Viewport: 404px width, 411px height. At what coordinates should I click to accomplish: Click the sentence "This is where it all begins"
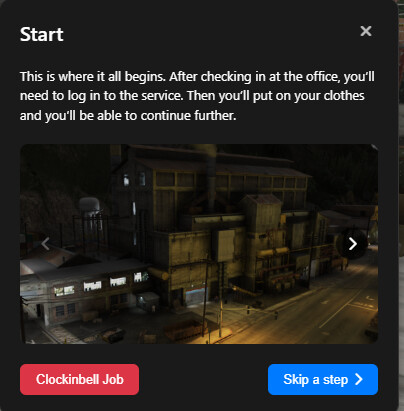[x=92, y=77]
